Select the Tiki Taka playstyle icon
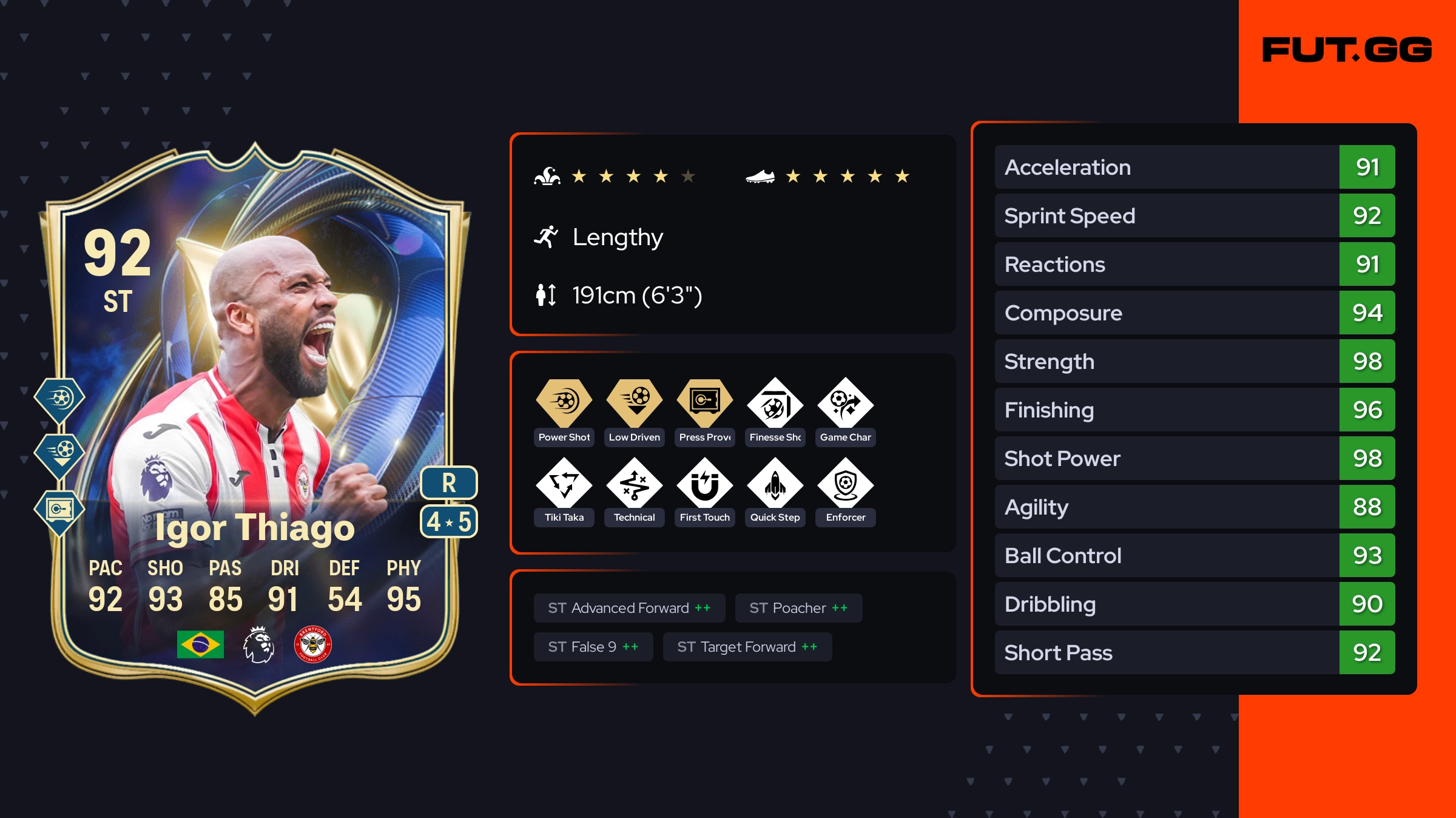Image resolution: width=1456 pixels, height=818 pixels. tap(564, 484)
